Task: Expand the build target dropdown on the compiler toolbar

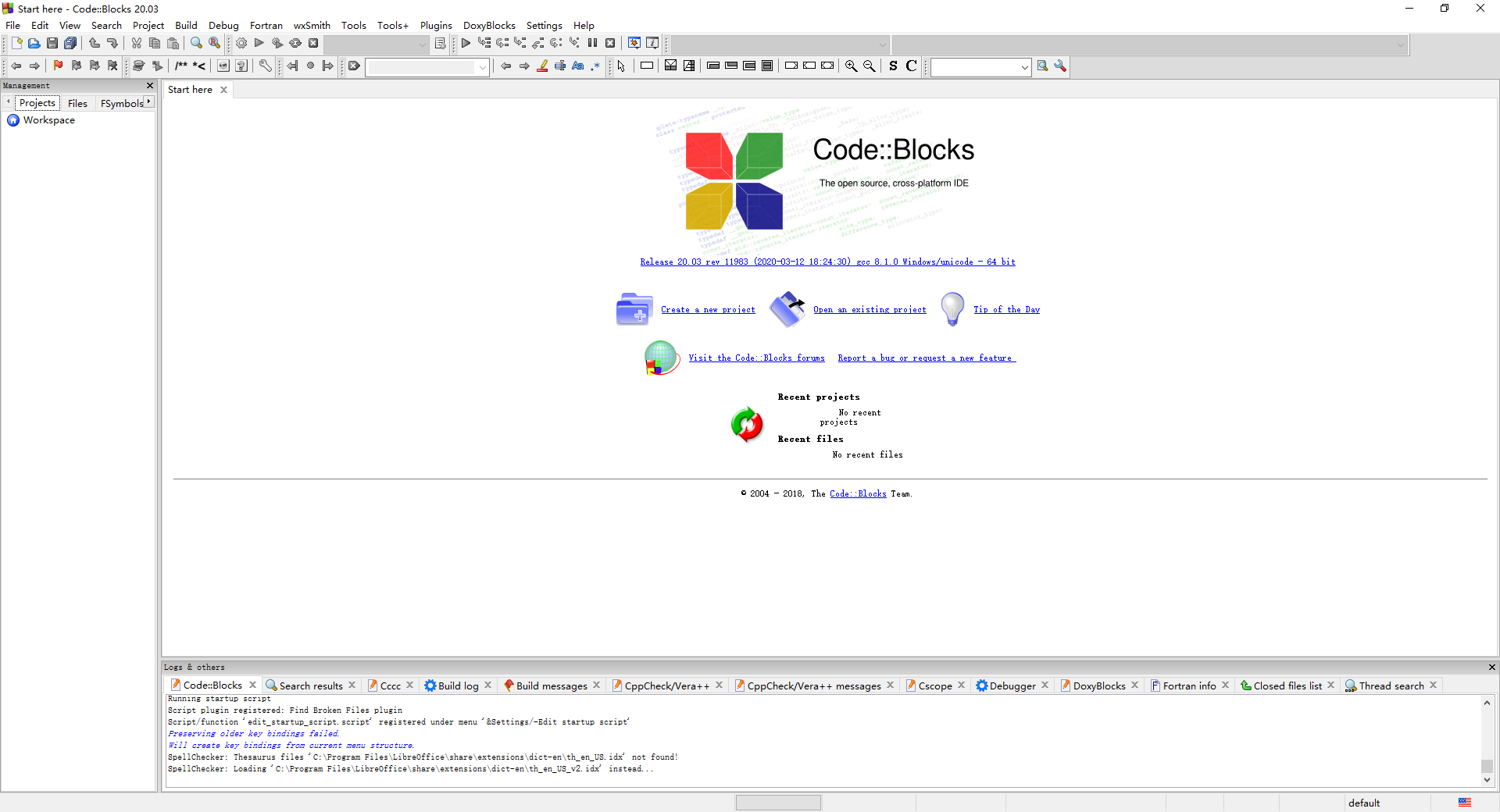Action: tap(422, 45)
